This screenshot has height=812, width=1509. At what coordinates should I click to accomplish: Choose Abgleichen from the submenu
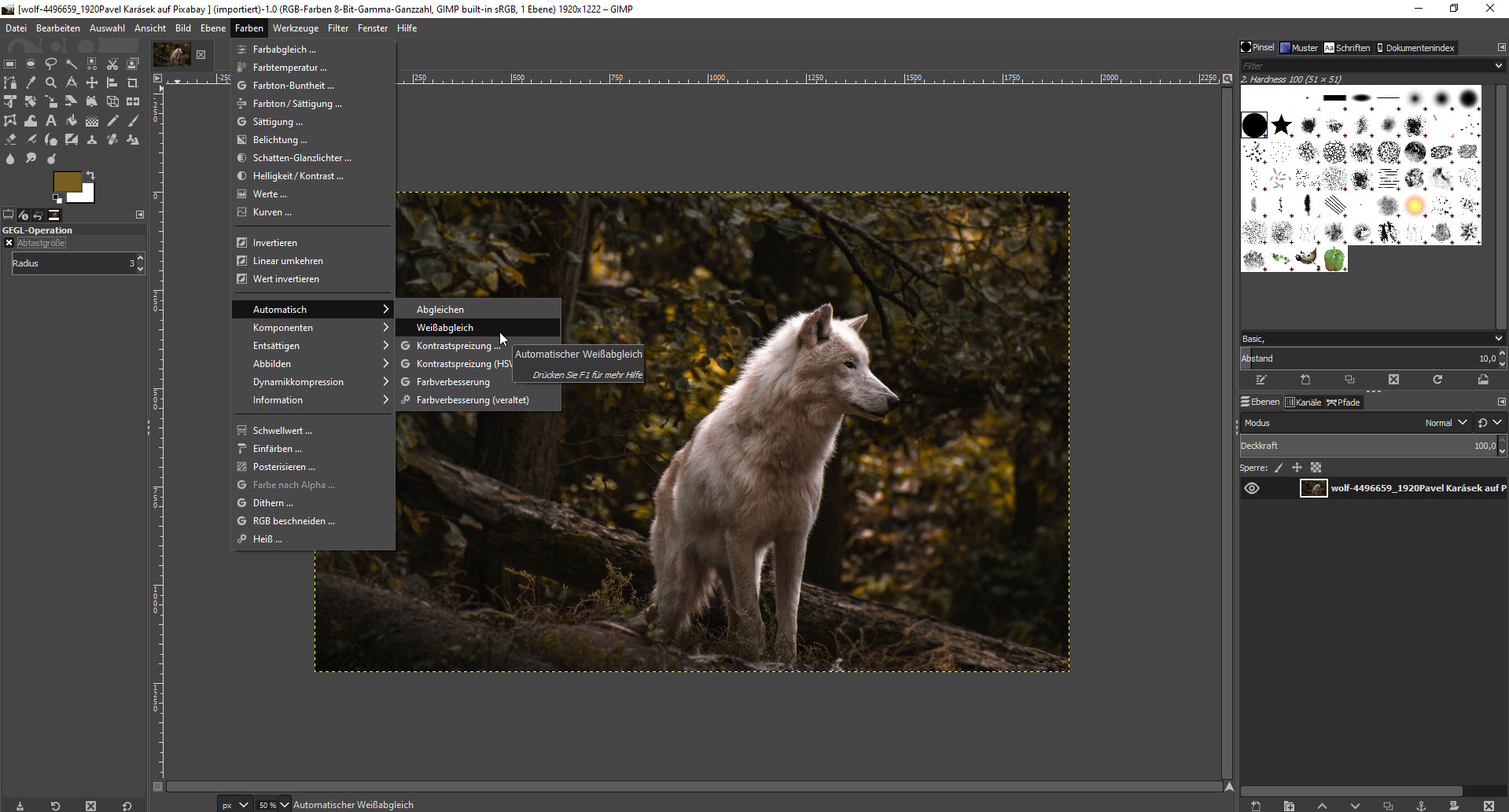click(x=478, y=310)
